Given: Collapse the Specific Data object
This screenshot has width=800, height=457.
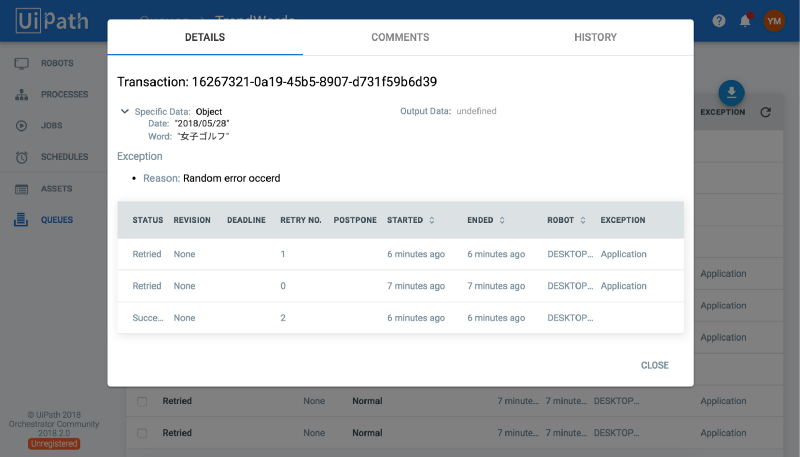Looking at the screenshot, I should click(x=124, y=111).
